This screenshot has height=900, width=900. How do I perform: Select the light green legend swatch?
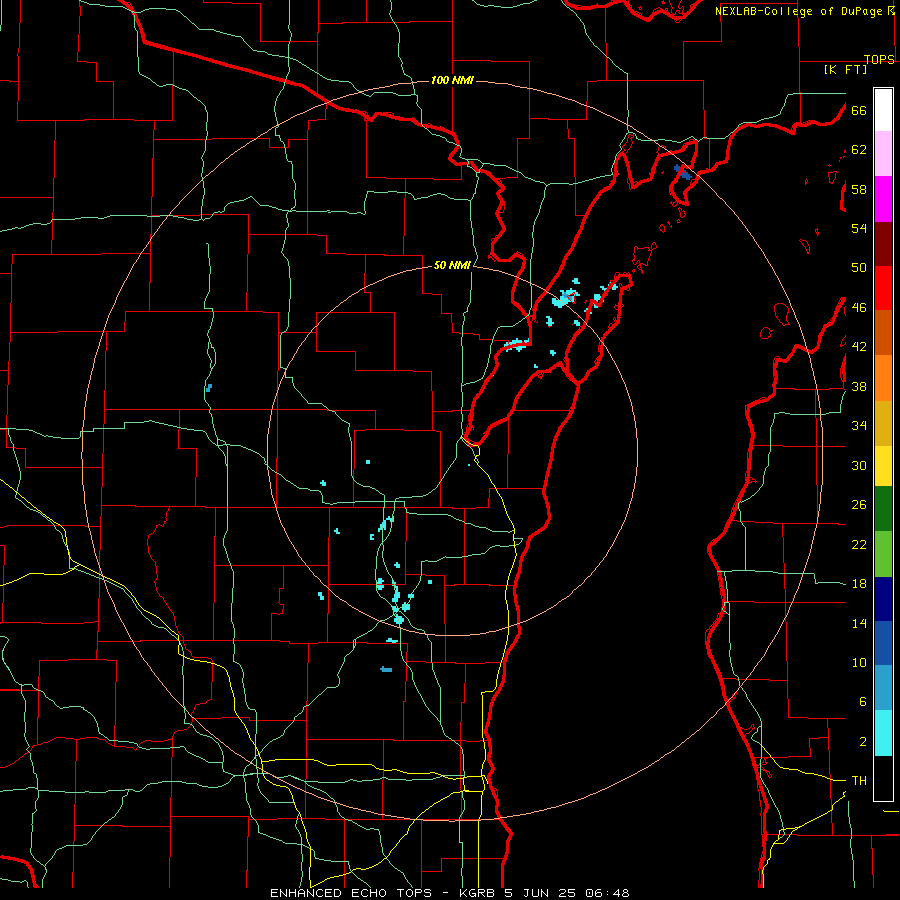pos(883,554)
